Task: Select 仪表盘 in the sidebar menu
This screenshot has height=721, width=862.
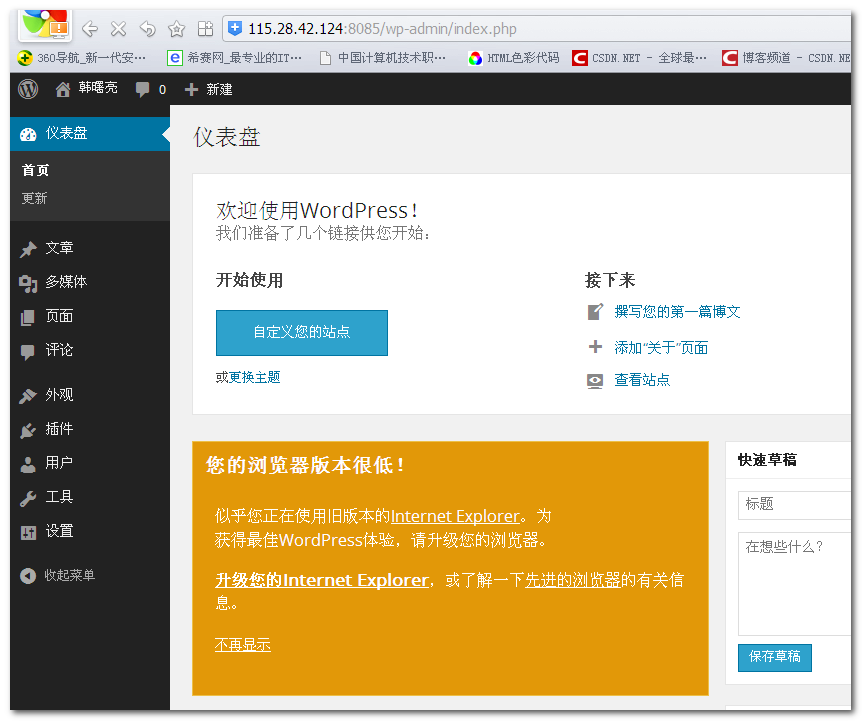Action: click(x=90, y=134)
